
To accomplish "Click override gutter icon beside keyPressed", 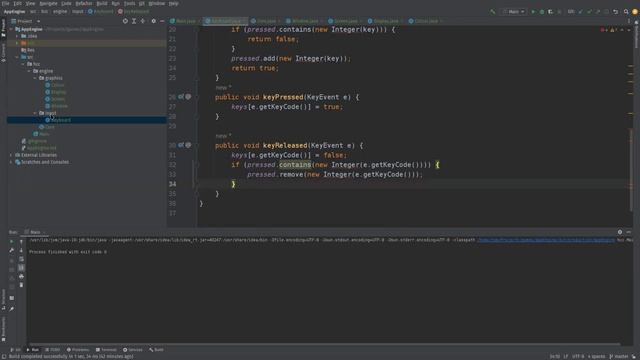I will point(181,97).
